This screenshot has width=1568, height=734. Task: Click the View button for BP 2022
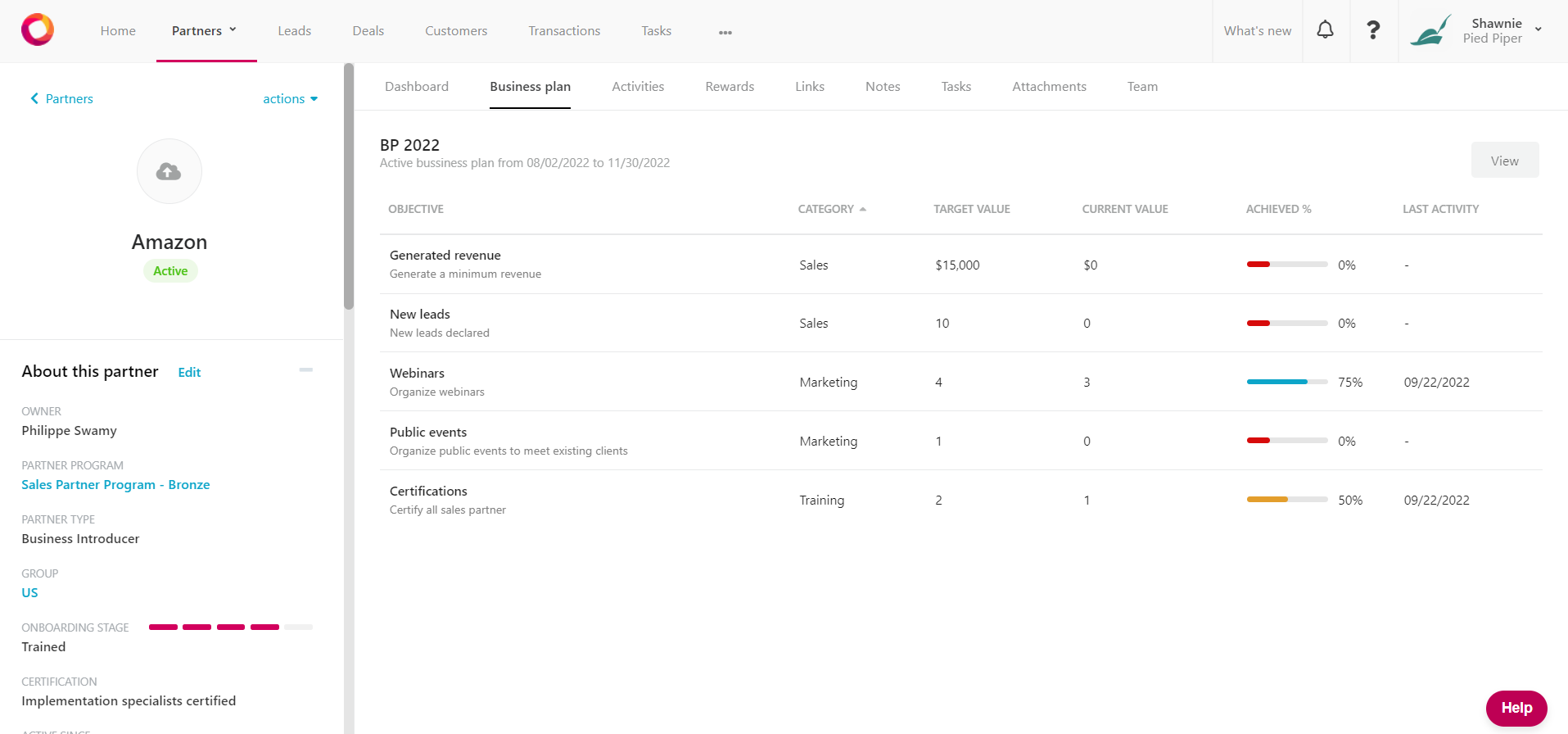(x=1504, y=161)
